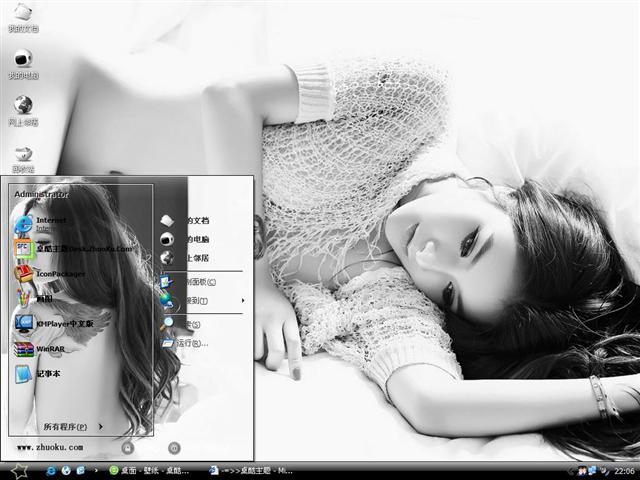This screenshot has width=640, height=480.
Task: Click the volume speaker tray icon
Action: (x=604, y=471)
